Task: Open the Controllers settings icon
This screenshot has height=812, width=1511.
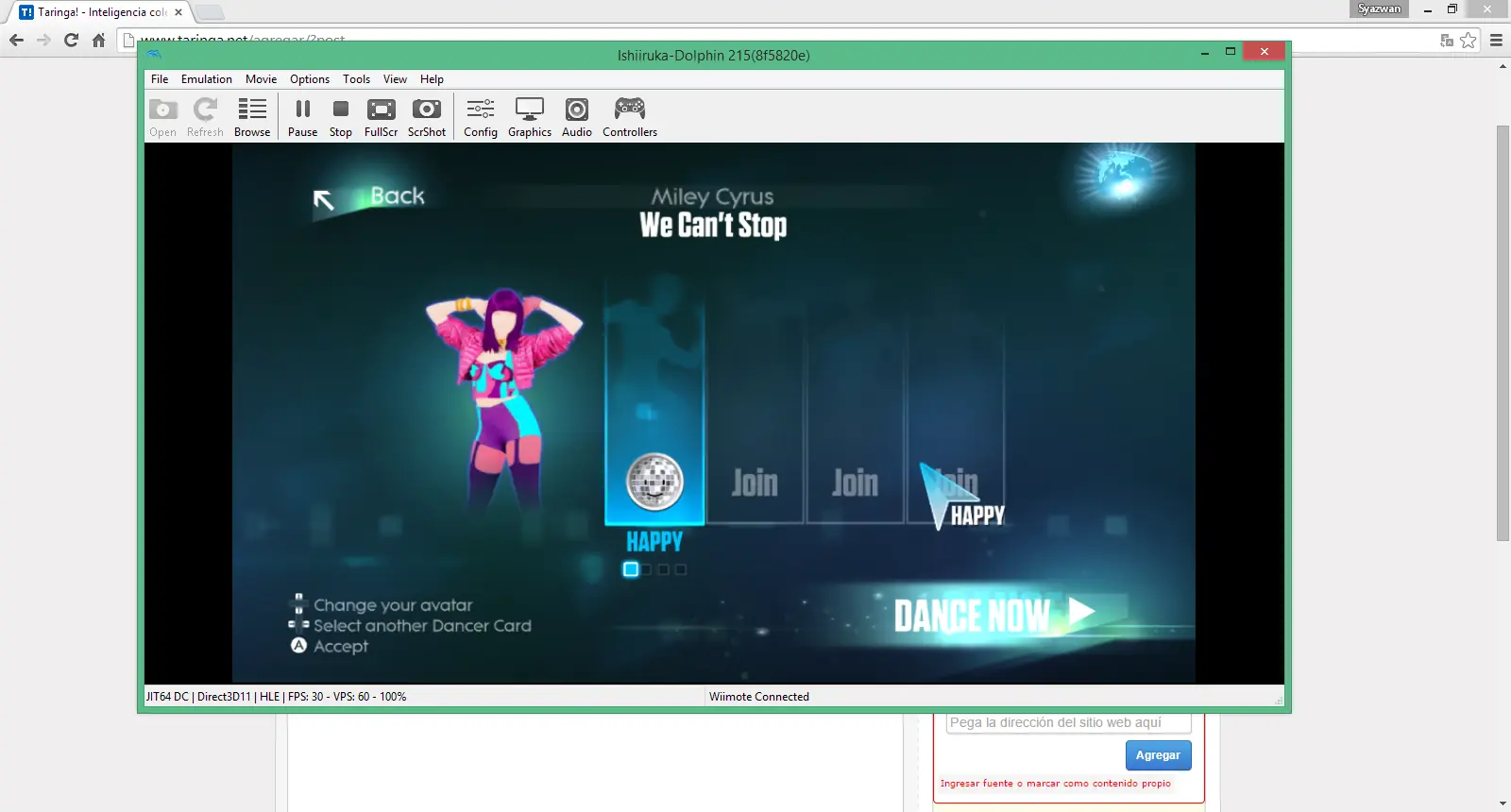Action: [x=630, y=118]
